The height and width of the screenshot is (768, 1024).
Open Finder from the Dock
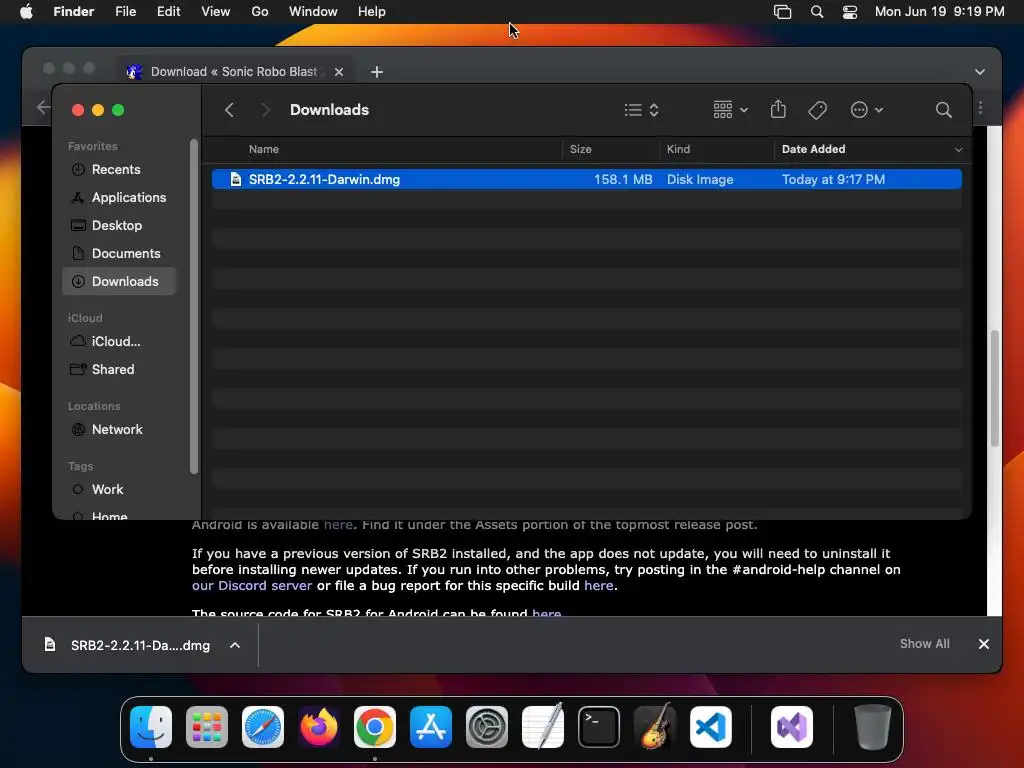tap(151, 727)
